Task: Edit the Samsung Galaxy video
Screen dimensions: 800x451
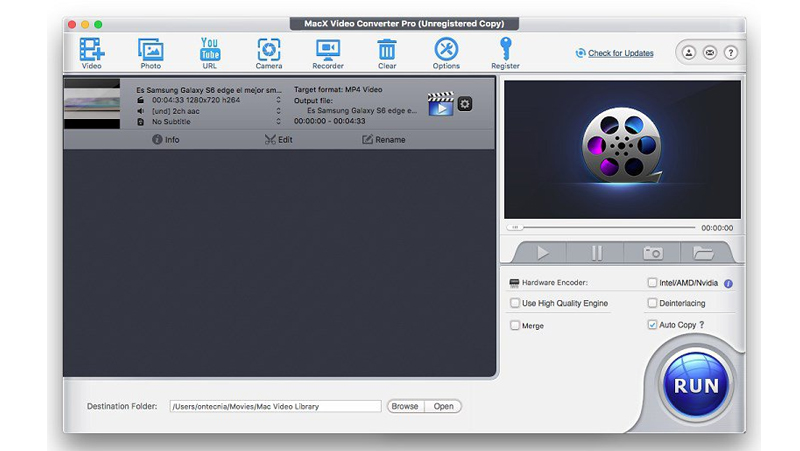Action: [x=279, y=139]
